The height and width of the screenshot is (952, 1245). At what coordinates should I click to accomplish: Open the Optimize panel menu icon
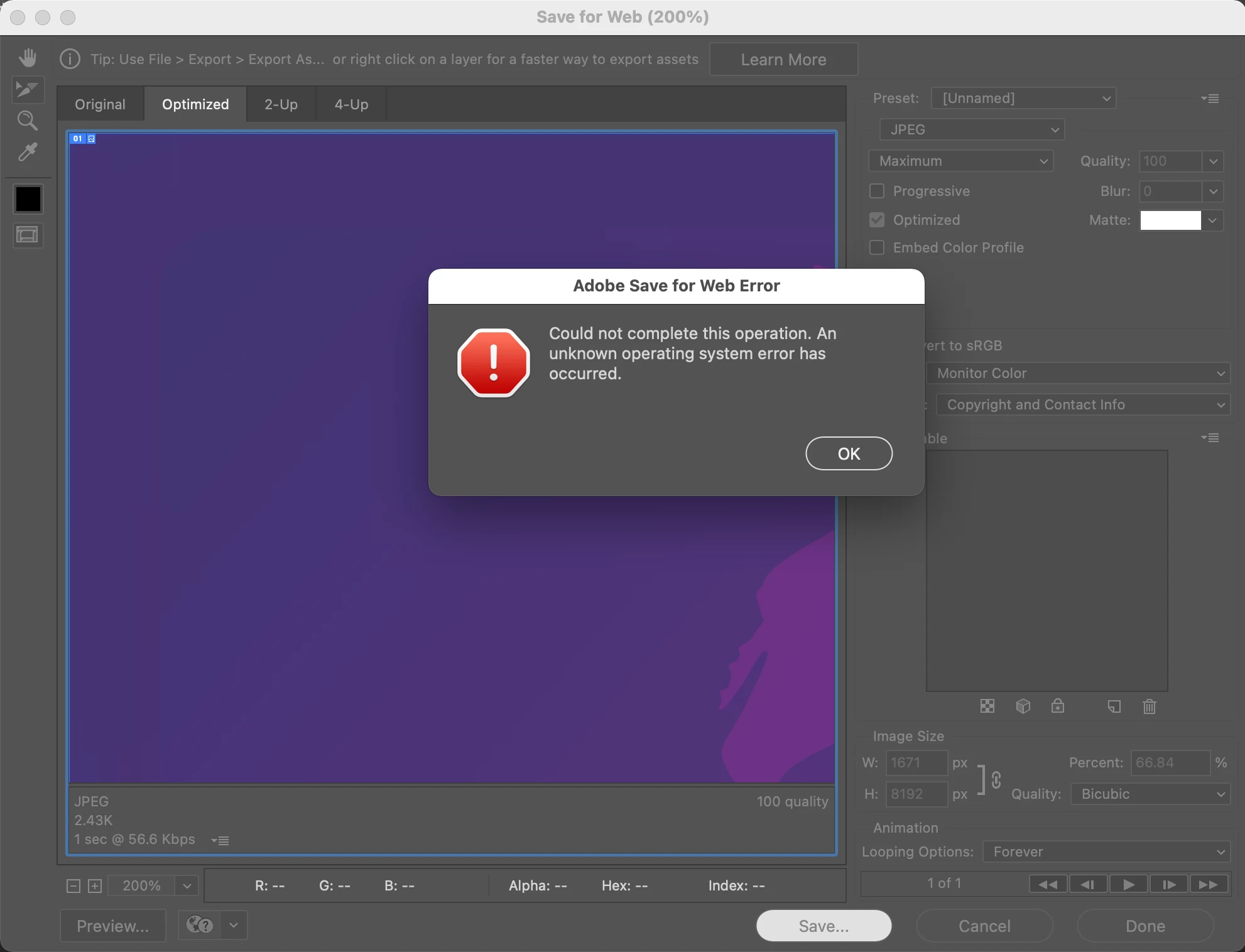tap(1210, 99)
